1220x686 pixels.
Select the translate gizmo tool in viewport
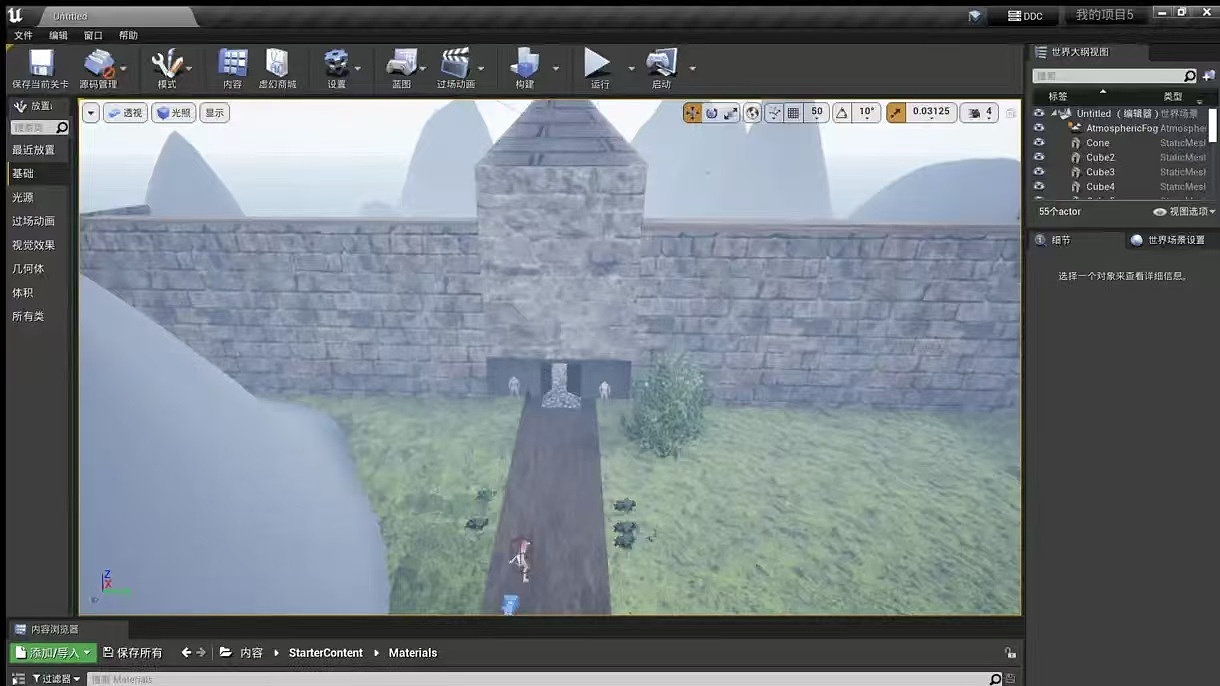[692, 113]
